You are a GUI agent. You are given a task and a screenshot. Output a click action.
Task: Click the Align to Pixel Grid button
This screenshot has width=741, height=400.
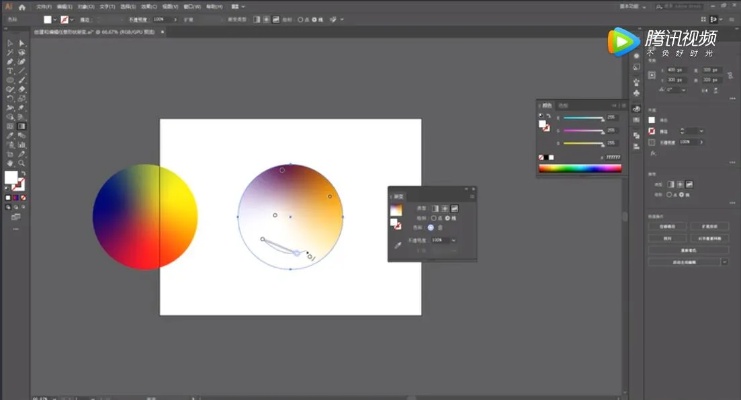pyautogui.click(x=709, y=238)
